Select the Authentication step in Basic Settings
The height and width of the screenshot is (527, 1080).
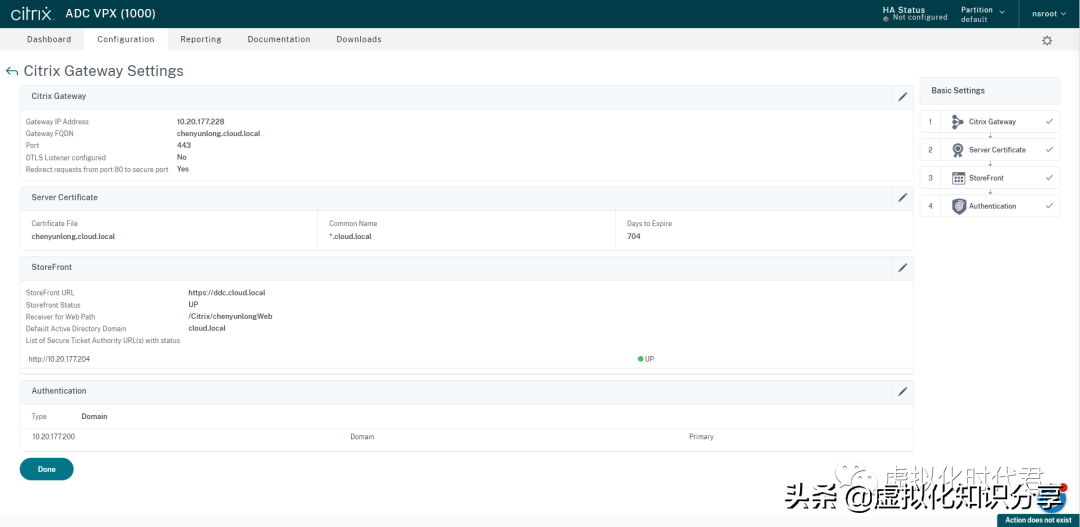tap(990, 206)
